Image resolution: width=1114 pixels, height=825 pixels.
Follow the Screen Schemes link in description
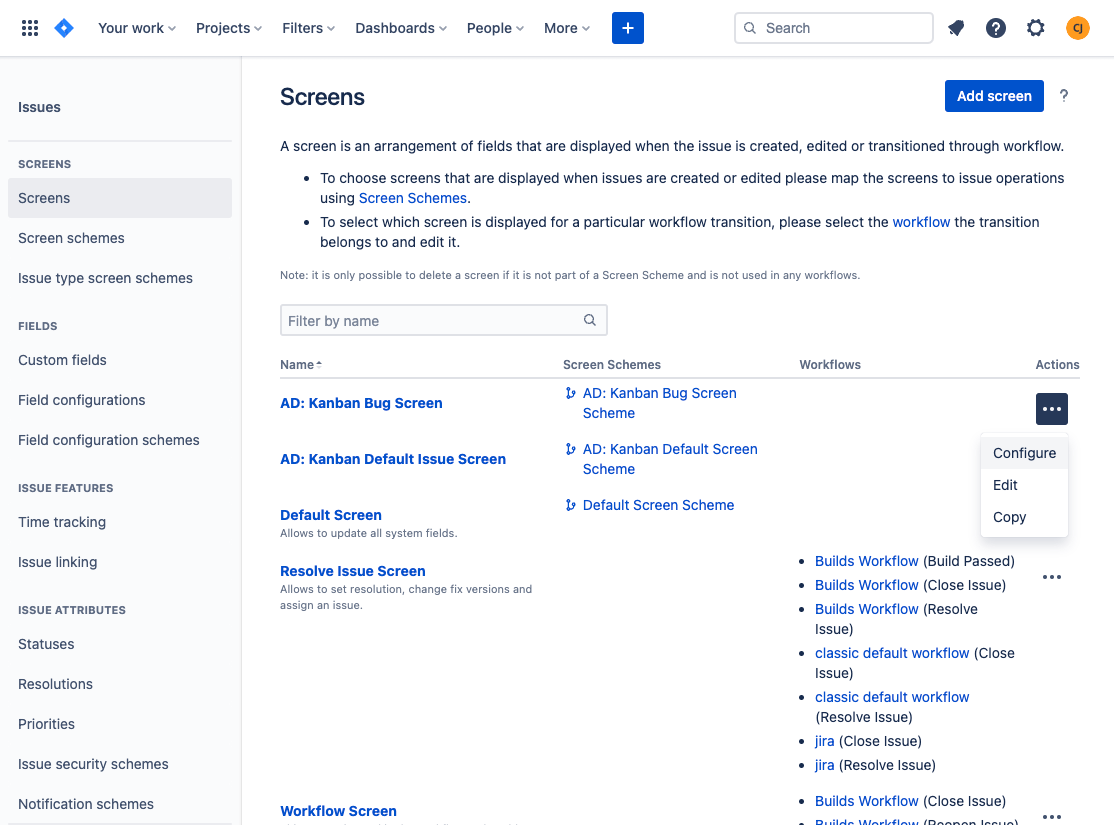pos(412,198)
